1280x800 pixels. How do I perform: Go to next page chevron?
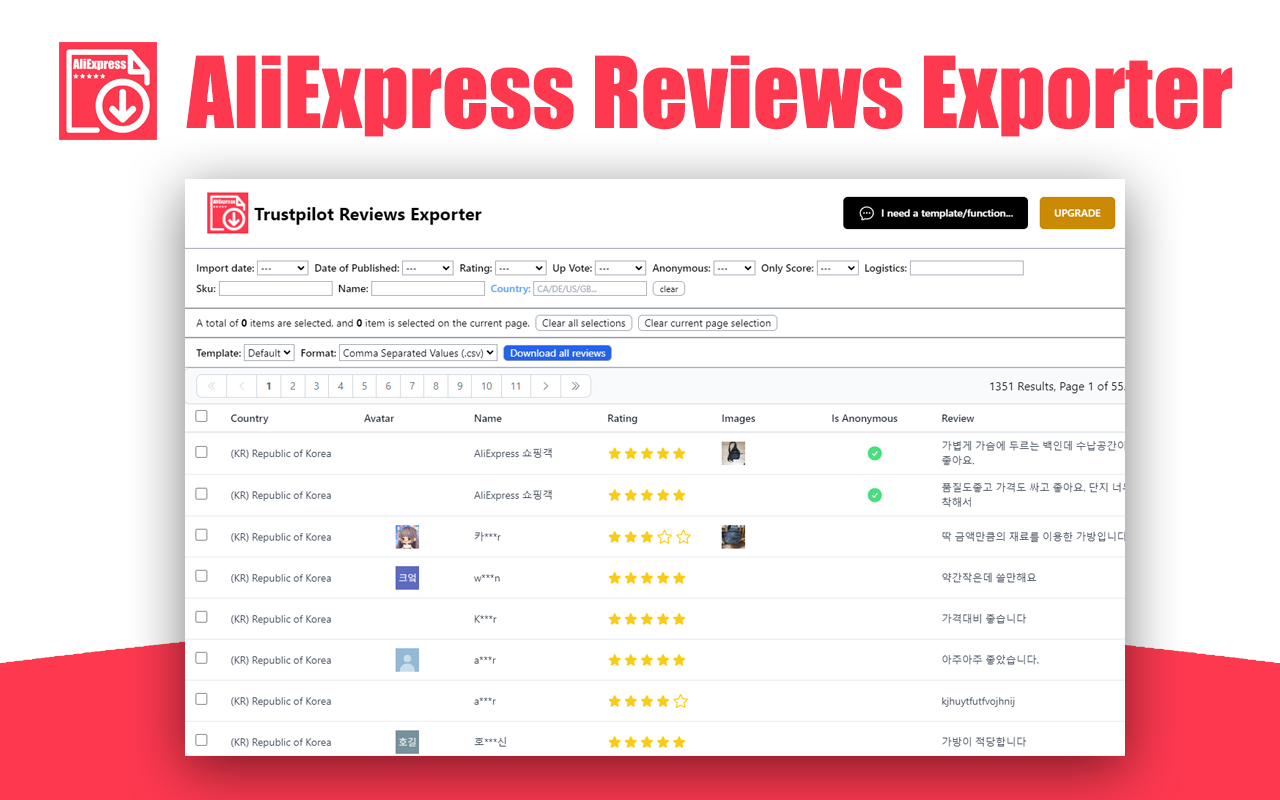coord(545,386)
